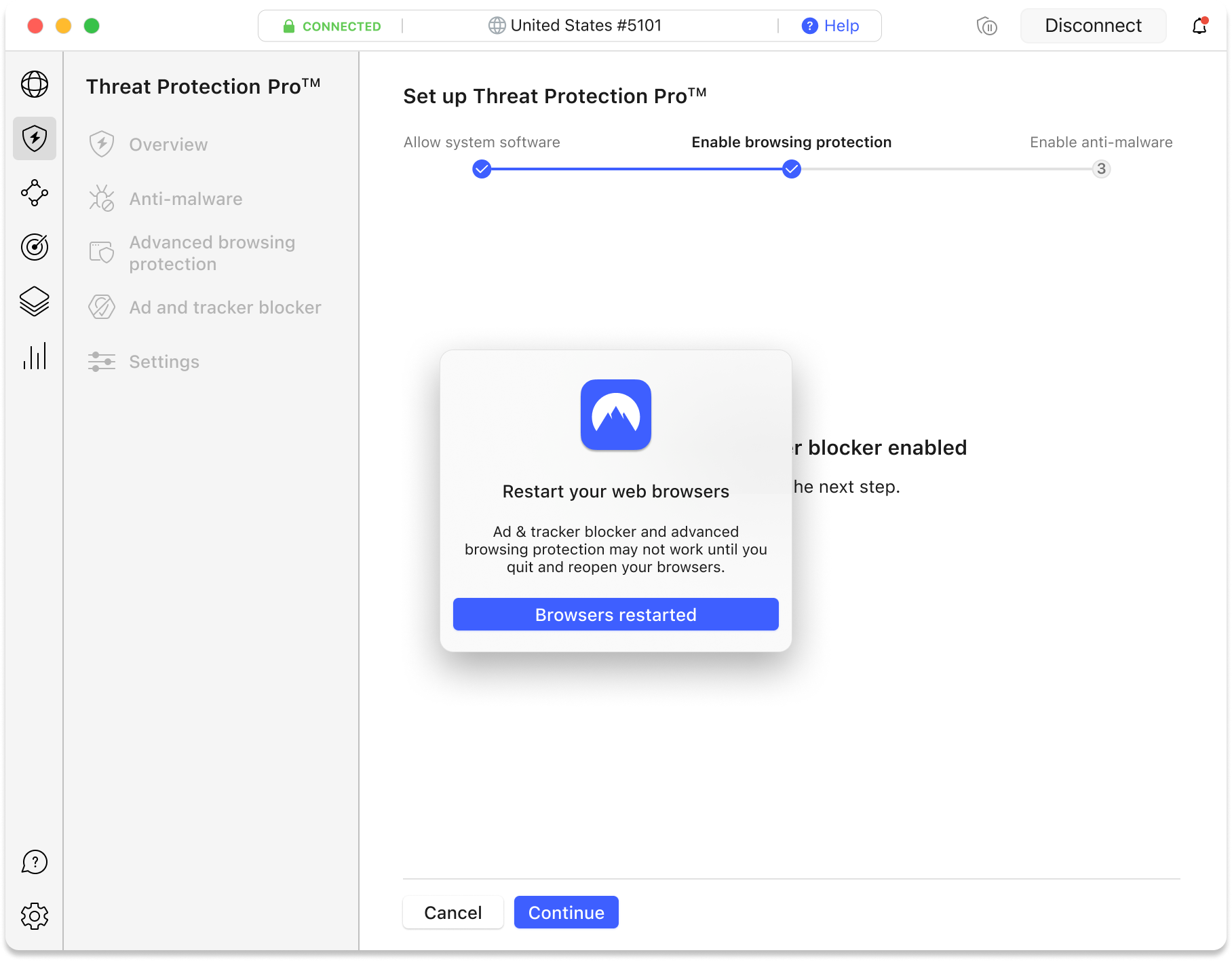
Task: Click the stacked layers sidebar icon
Action: pyautogui.click(x=35, y=301)
